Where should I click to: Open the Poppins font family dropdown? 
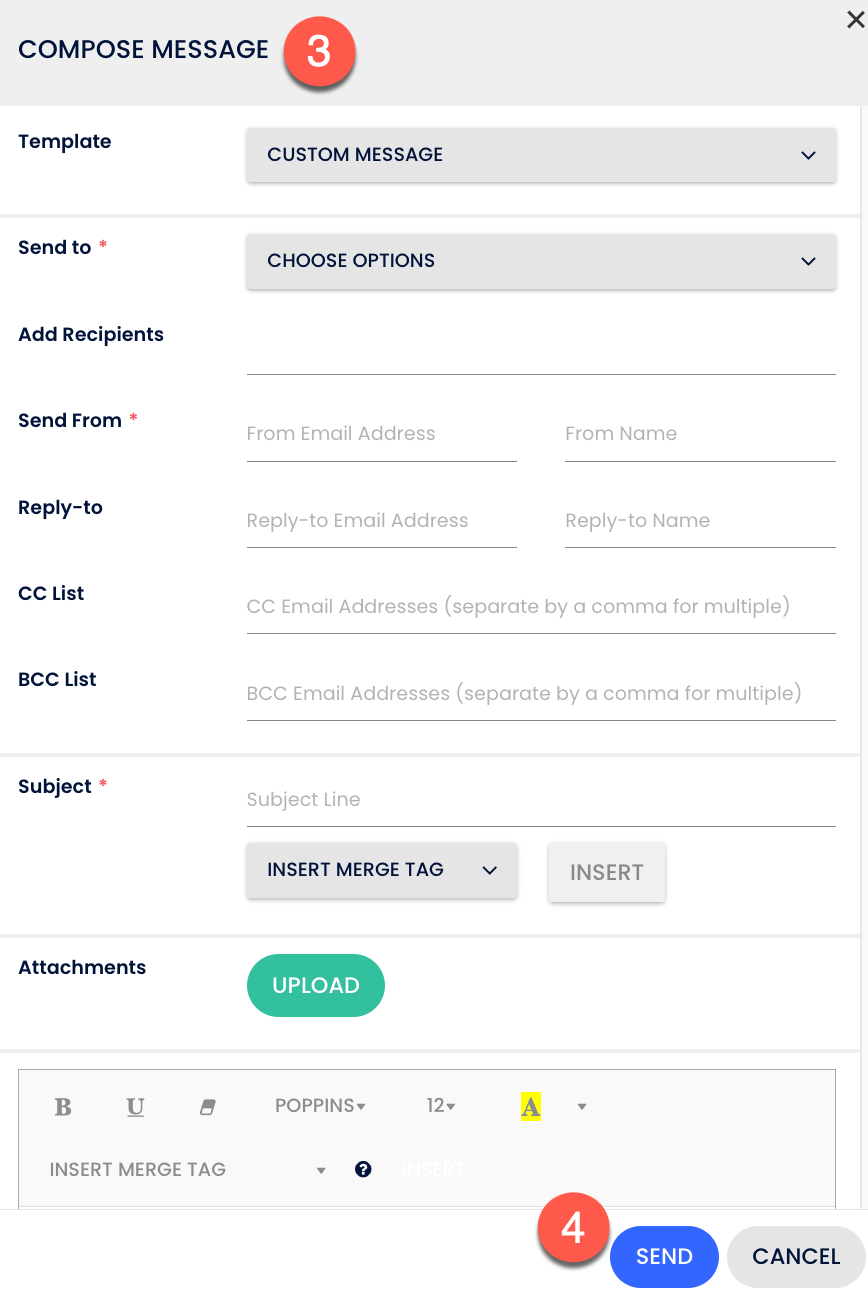[320, 1106]
